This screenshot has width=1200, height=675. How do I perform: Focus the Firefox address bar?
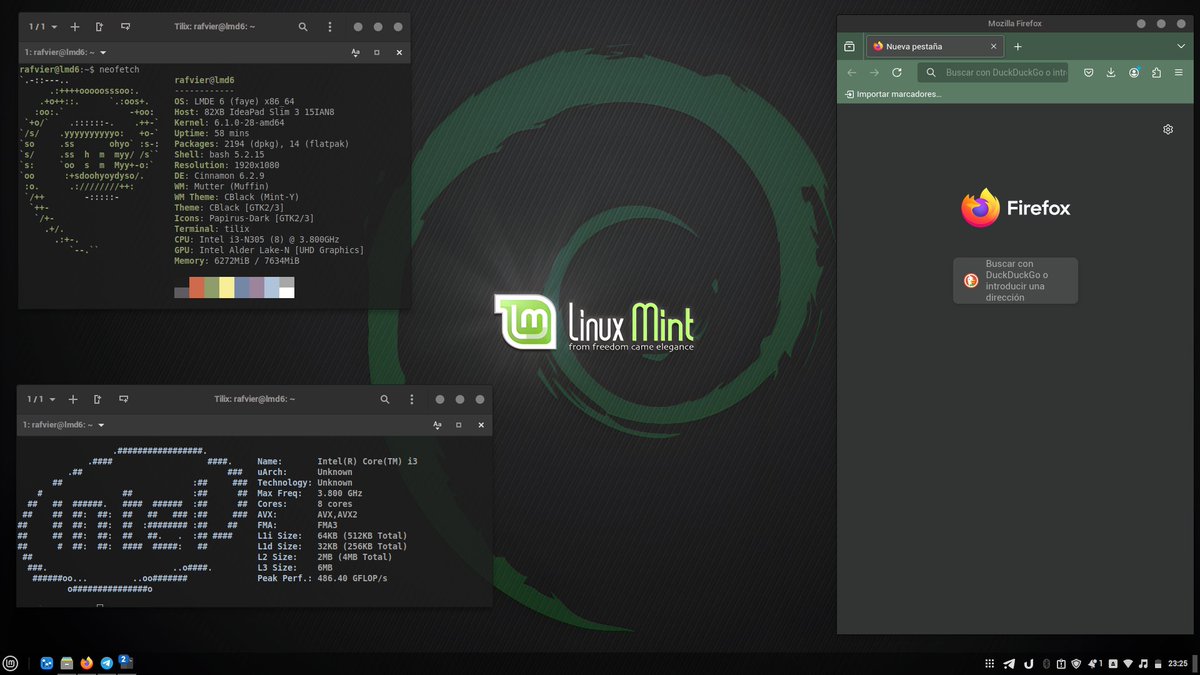(x=993, y=72)
